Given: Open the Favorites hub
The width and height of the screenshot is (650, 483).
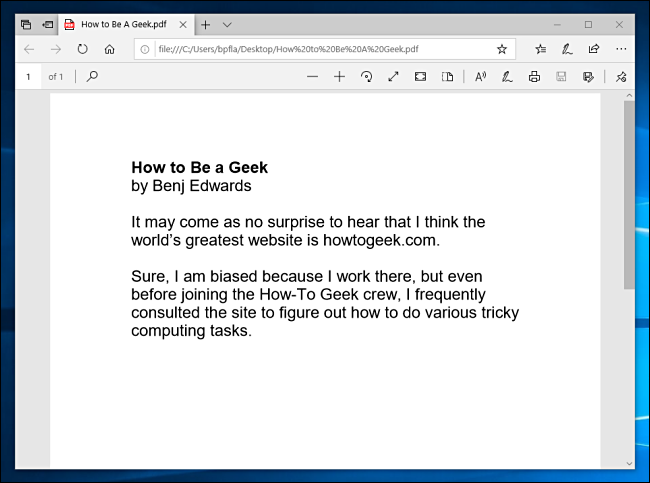Looking at the screenshot, I should click(x=541, y=49).
